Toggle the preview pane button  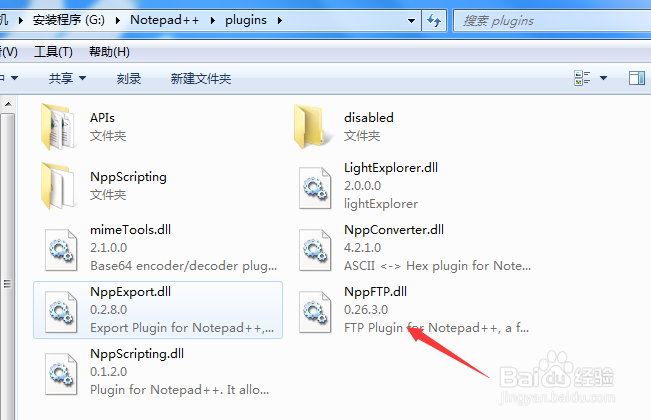(636, 78)
